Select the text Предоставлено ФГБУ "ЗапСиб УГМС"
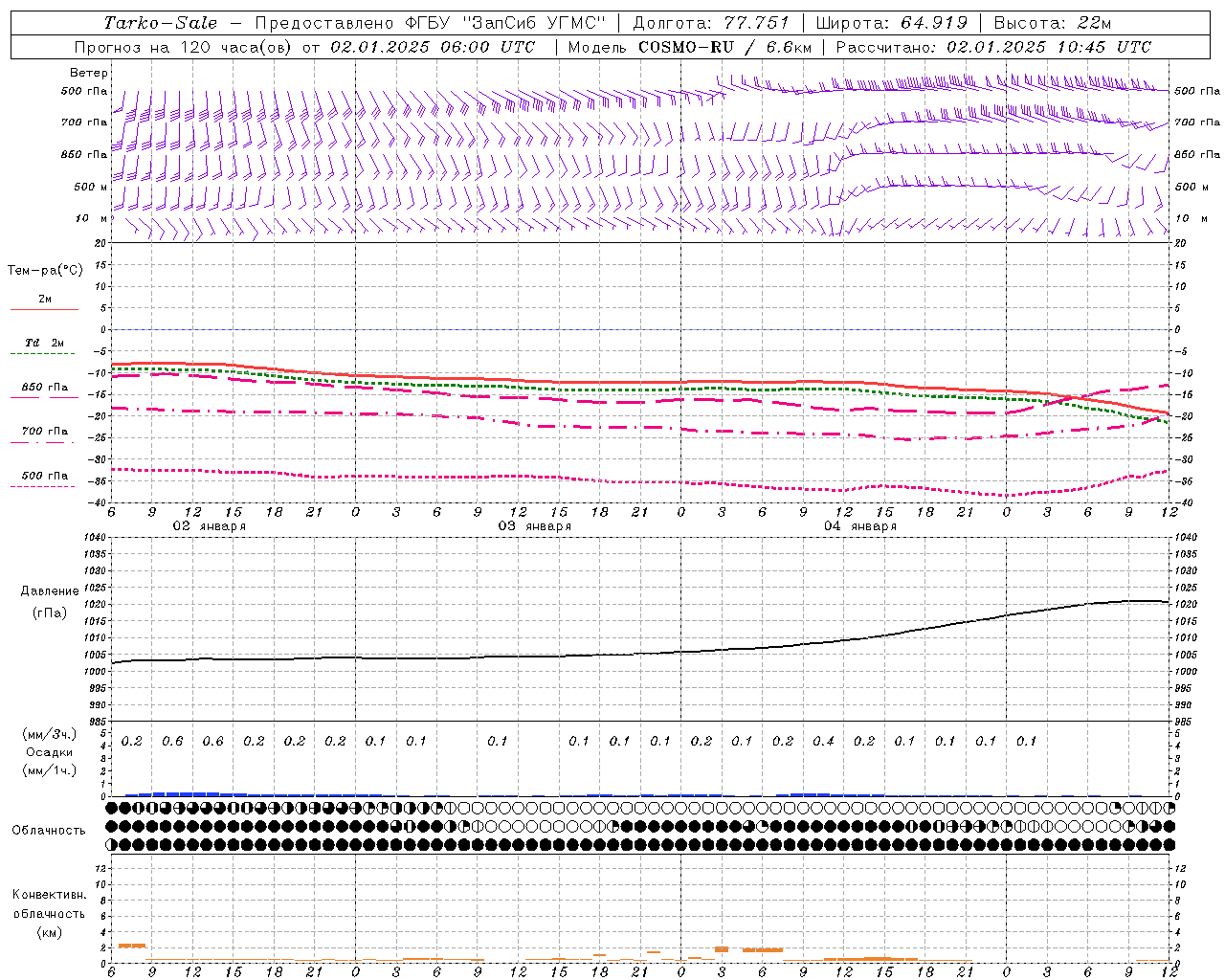1225x980 pixels. [431, 23]
